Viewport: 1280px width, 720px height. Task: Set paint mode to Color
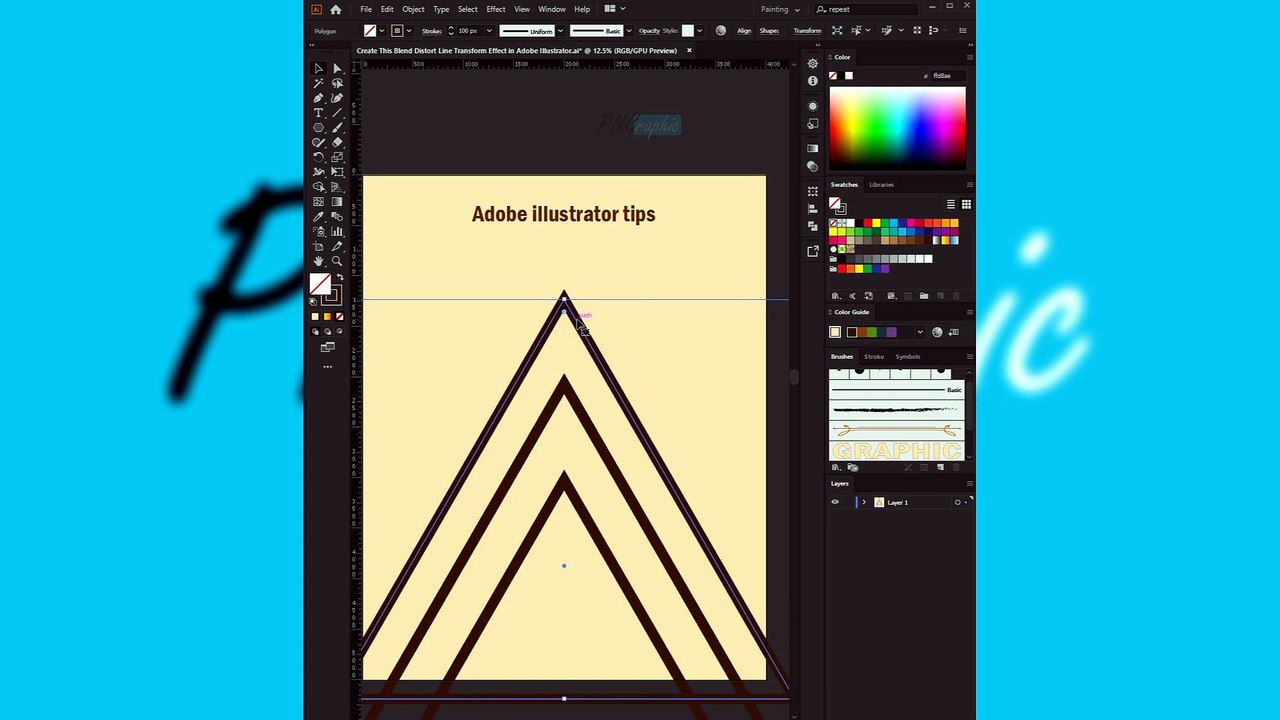tap(315, 316)
